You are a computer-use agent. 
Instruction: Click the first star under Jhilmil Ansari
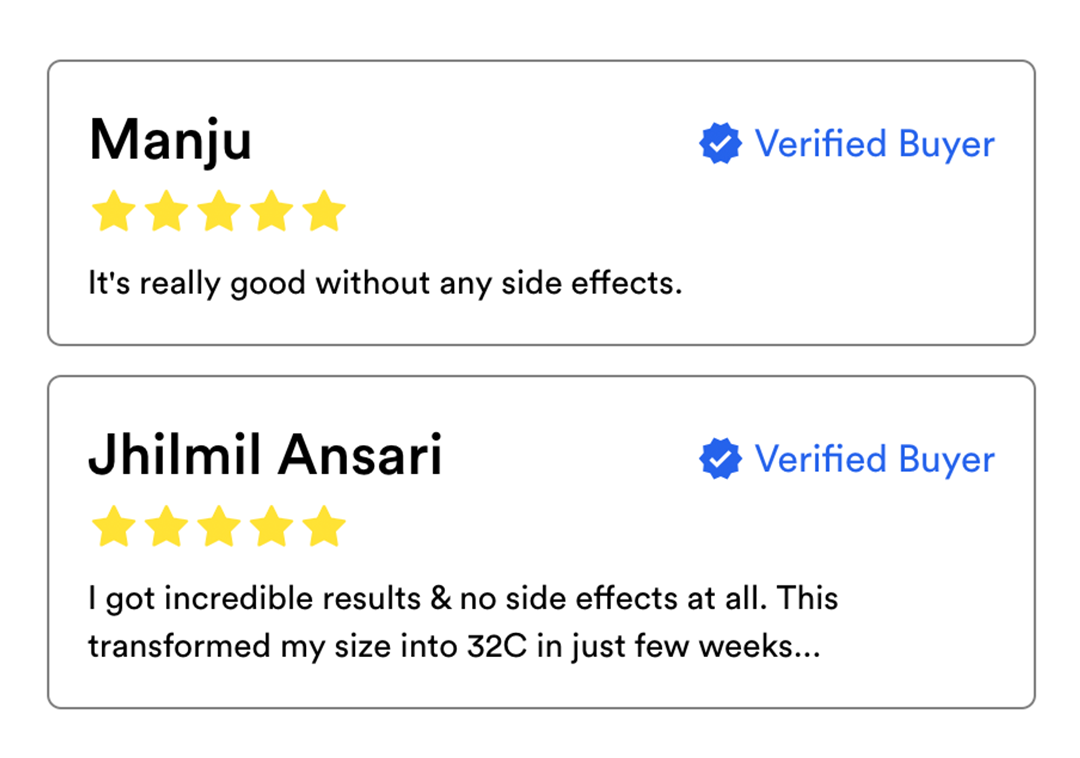[114, 526]
